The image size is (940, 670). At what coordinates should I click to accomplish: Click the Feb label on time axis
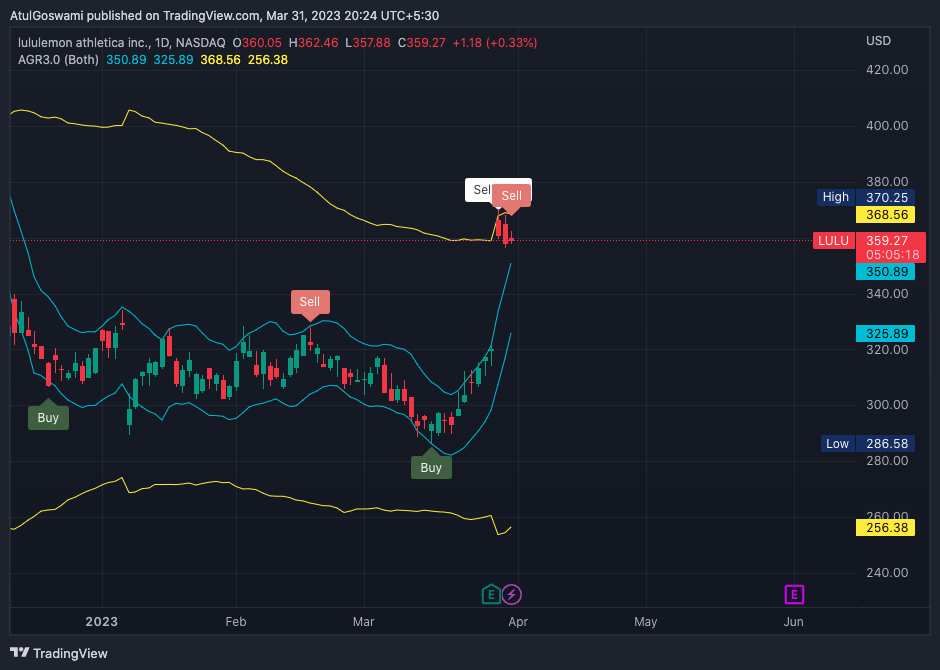point(236,621)
